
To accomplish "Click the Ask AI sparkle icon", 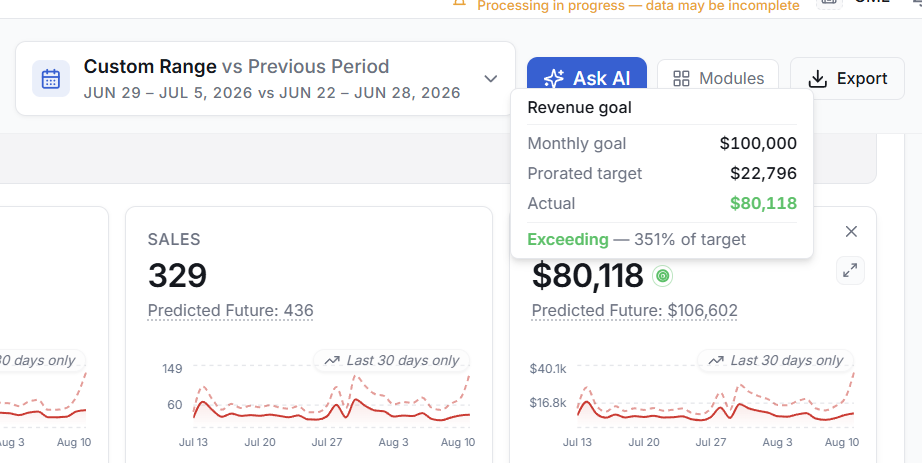I will point(554,78).
